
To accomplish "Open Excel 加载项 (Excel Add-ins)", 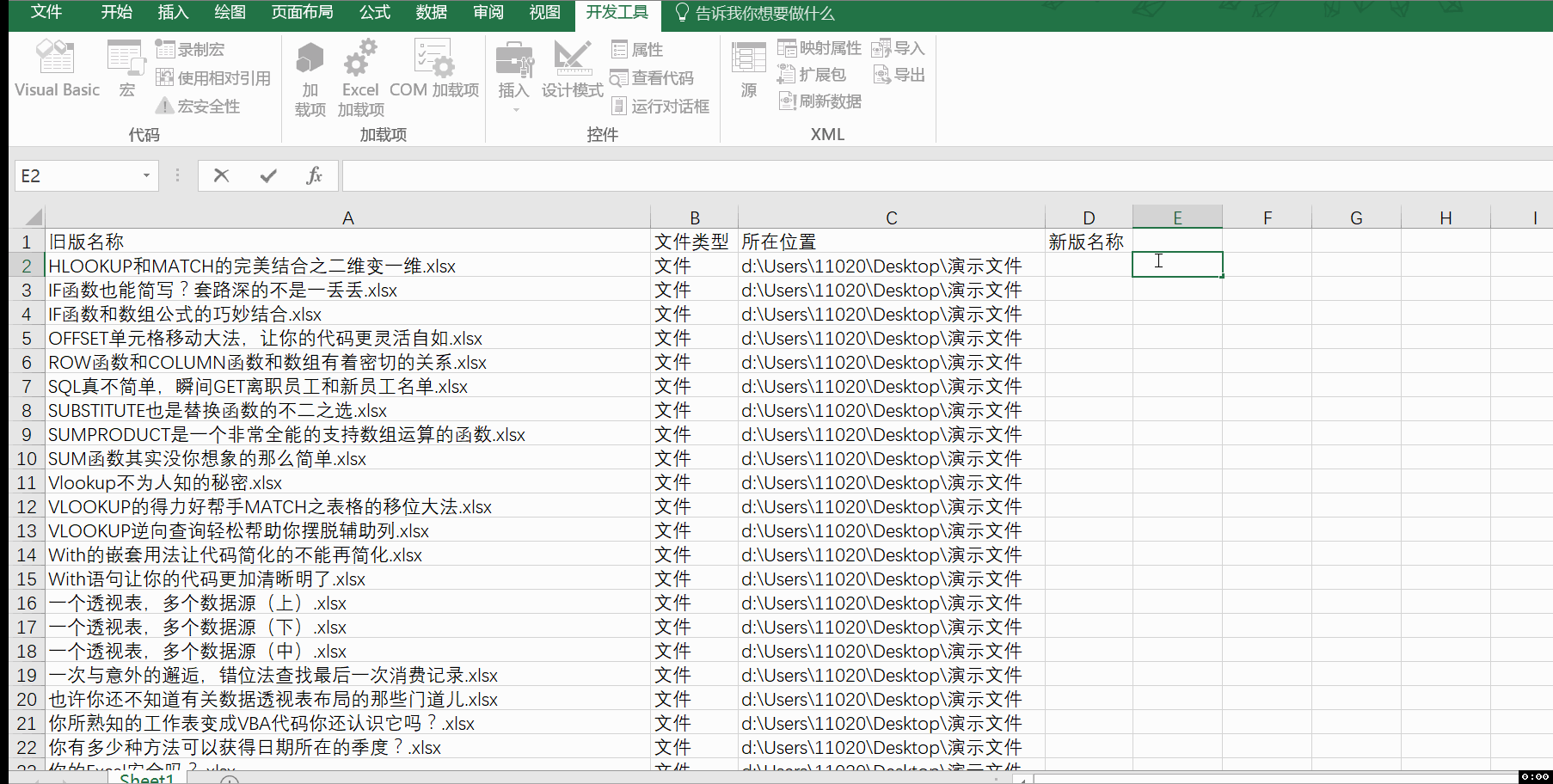I will coord(359,77).
